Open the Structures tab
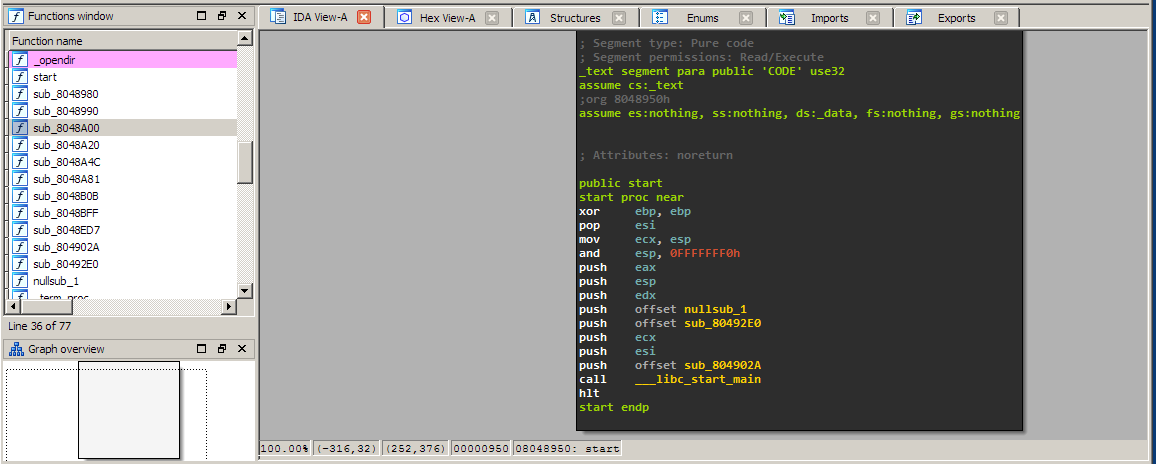The height and width of the screenshot is (464, 1156). [x=575, y=18]
